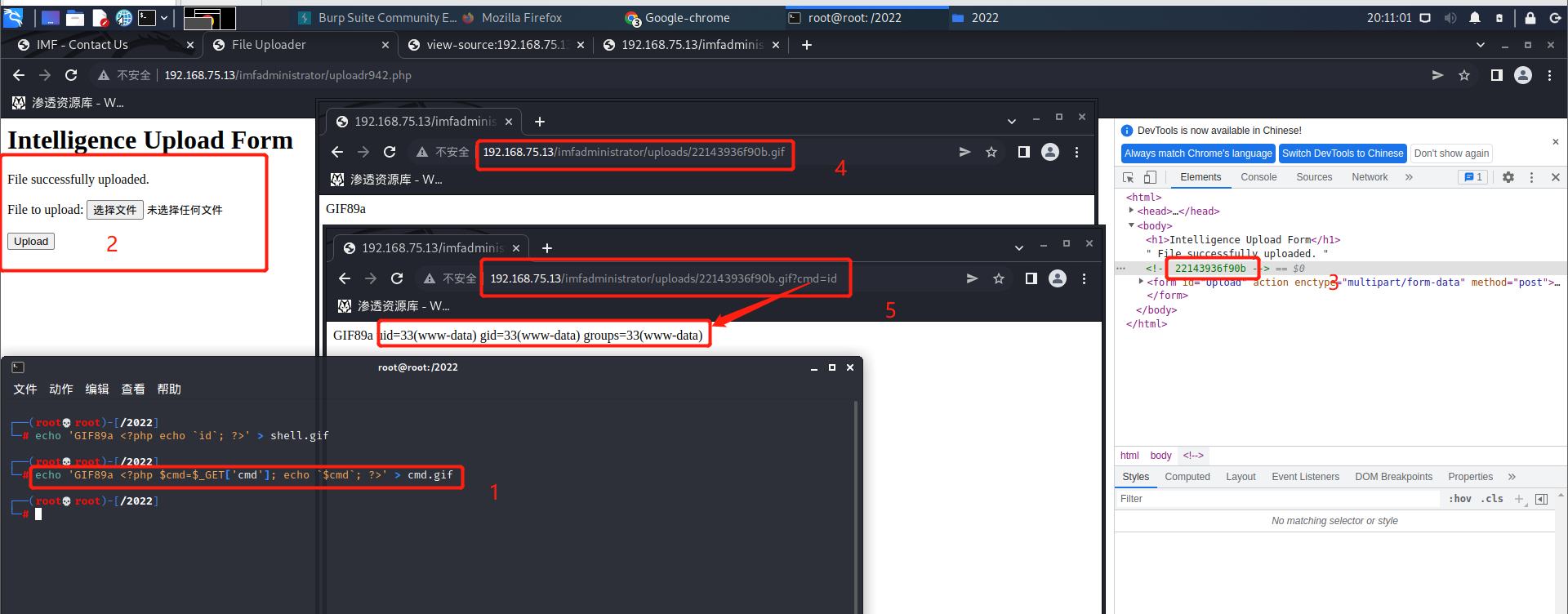Click the gif?cmd=id address bar

pos(663,278)
